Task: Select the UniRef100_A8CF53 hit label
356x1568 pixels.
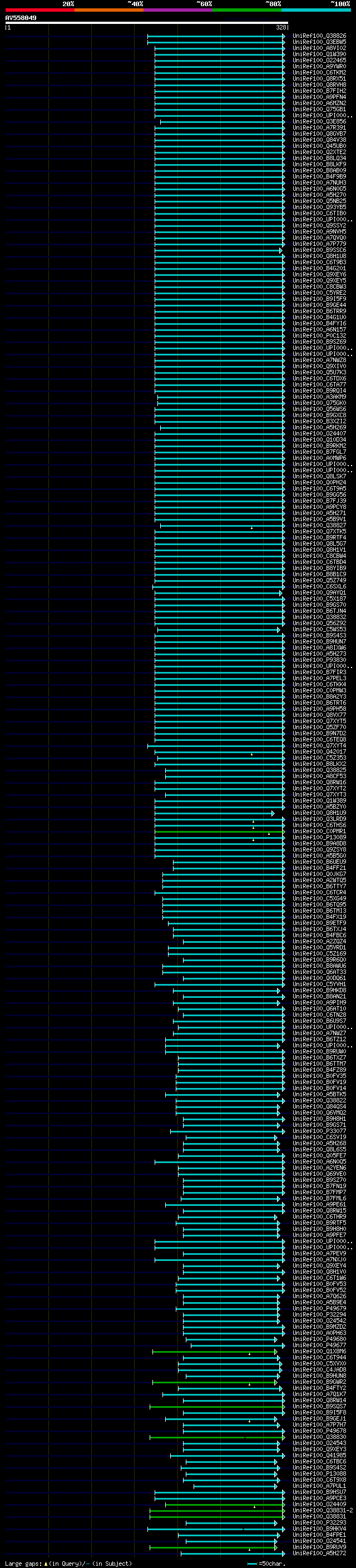Action: [x=319, y=776]
